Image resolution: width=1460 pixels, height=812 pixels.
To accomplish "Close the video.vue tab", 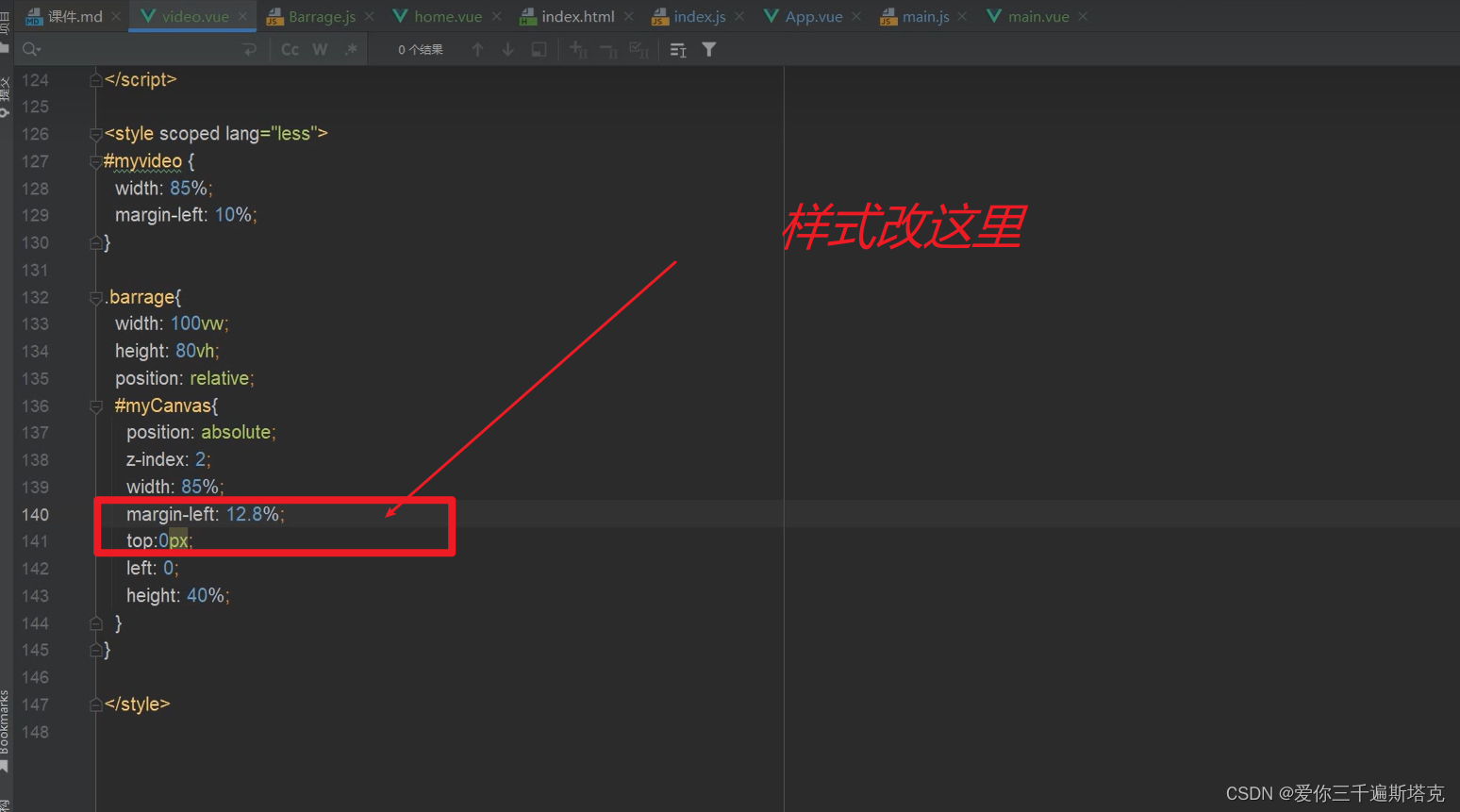I will pyautogui.click(x=242, y=16).
